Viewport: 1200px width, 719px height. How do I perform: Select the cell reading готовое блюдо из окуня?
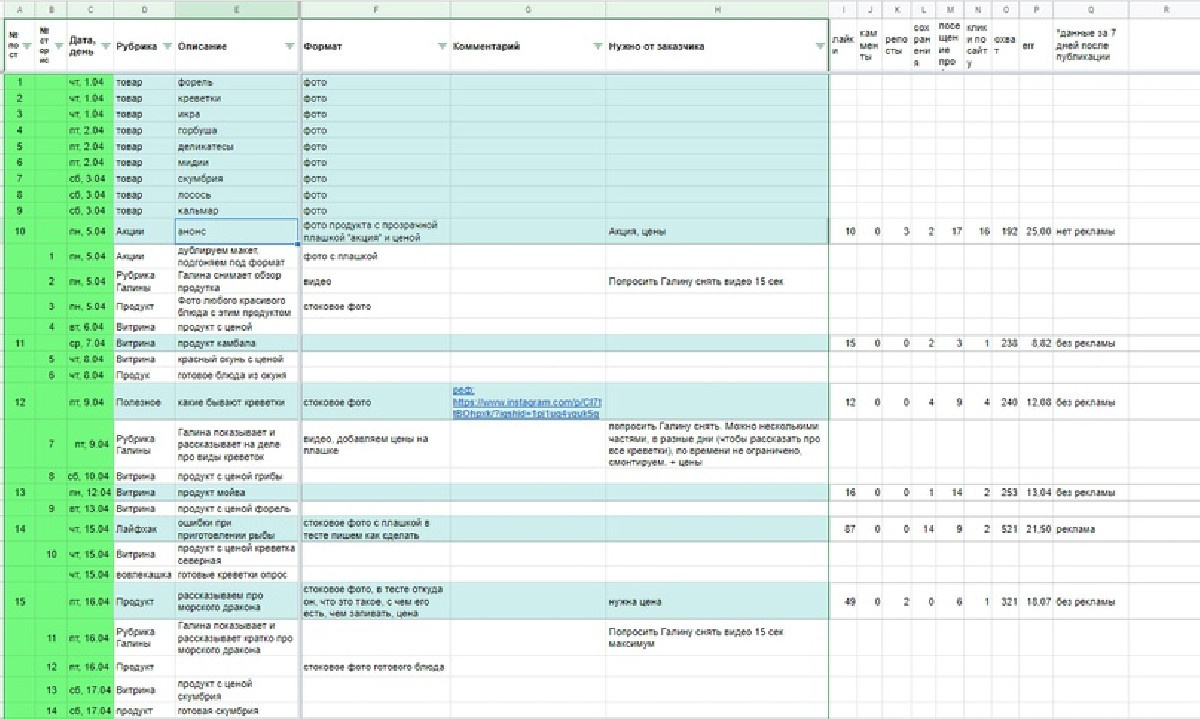coord(237,375)
